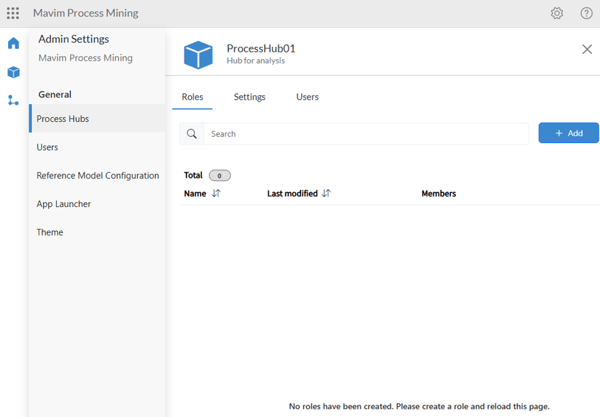600x417 pixels.
Task: Open Process Hubs in Admin Settings
Action: 63,119
